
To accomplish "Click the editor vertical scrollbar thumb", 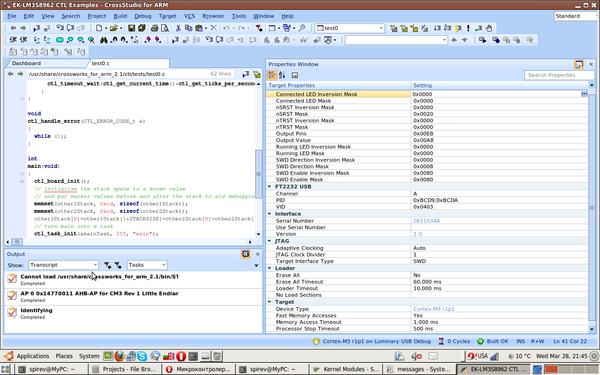I will [x=258, y=174].
